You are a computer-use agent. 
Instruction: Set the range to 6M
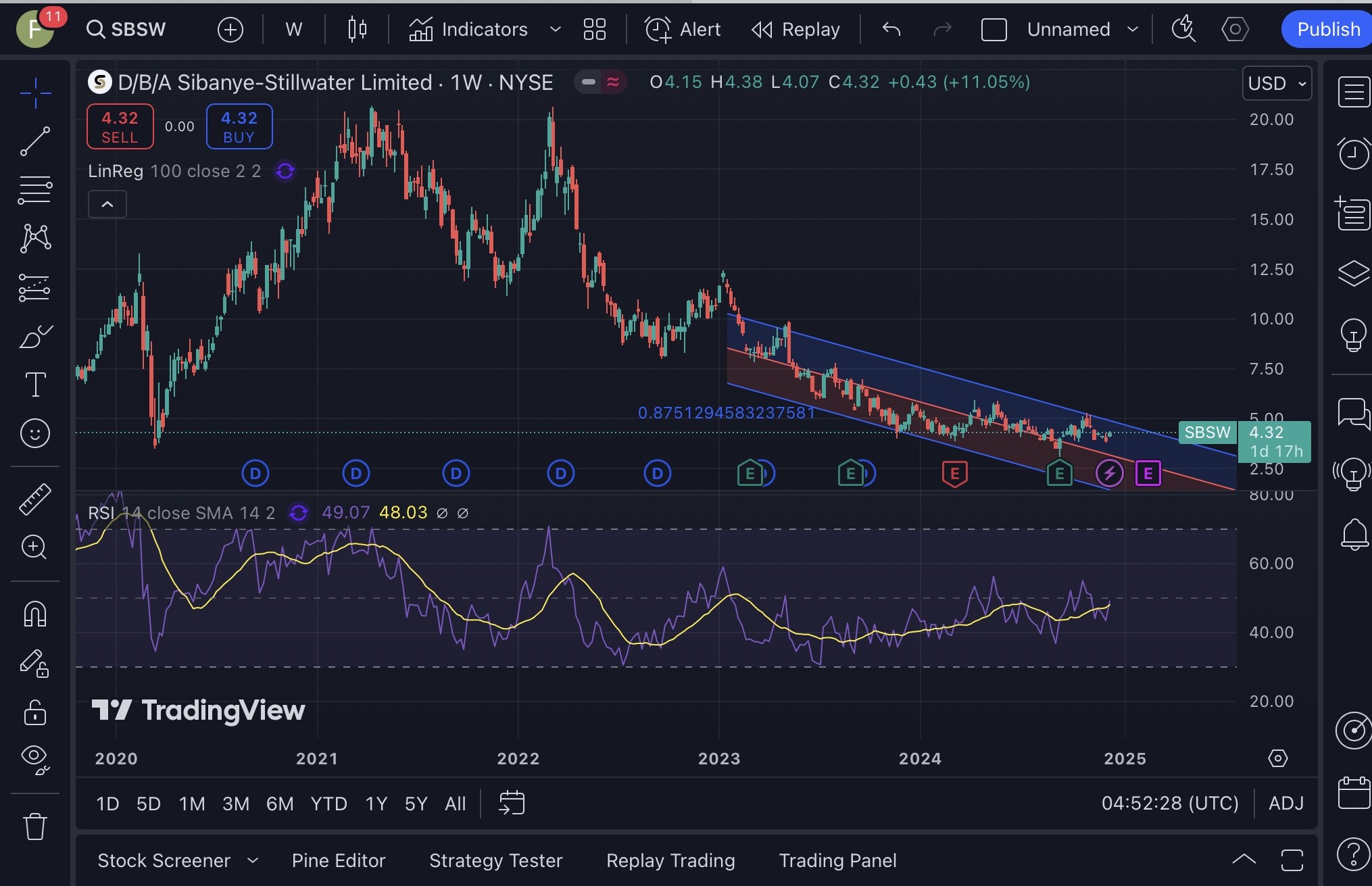click(280, 804)
